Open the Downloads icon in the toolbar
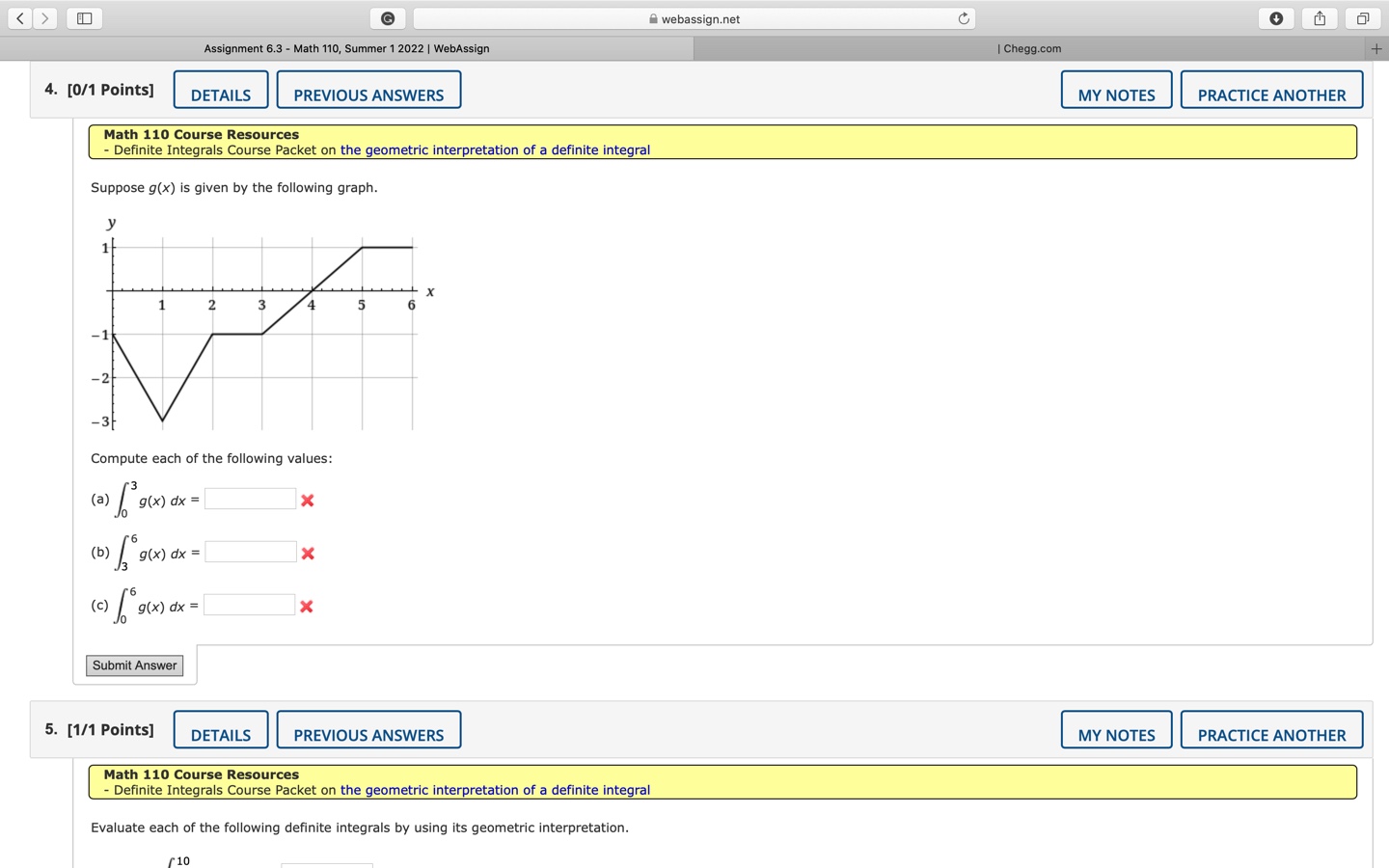1389x868 pixels. [x=1275, y=17]
